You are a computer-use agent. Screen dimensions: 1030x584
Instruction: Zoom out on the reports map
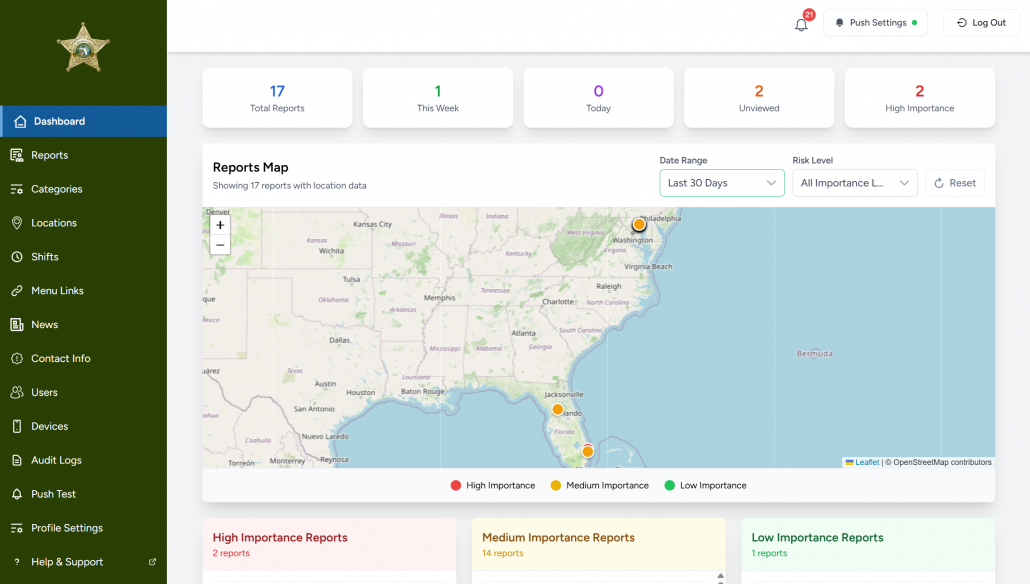pos(220,245)
